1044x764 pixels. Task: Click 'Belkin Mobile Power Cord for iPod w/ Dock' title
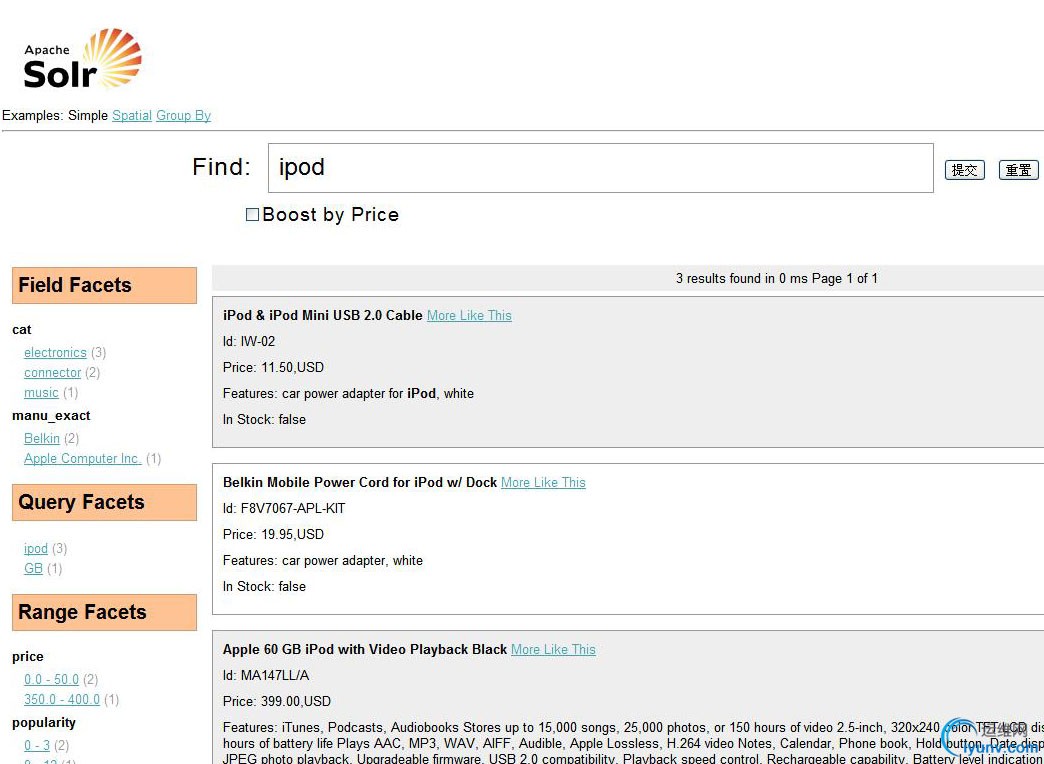[360, 482]
